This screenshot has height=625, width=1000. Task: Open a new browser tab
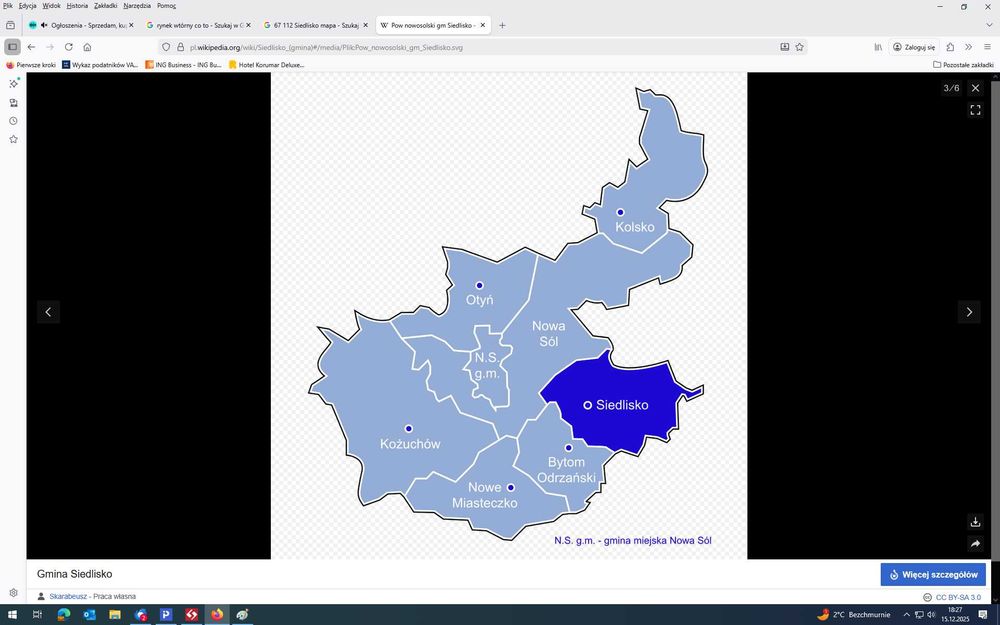tap(503, 25)
